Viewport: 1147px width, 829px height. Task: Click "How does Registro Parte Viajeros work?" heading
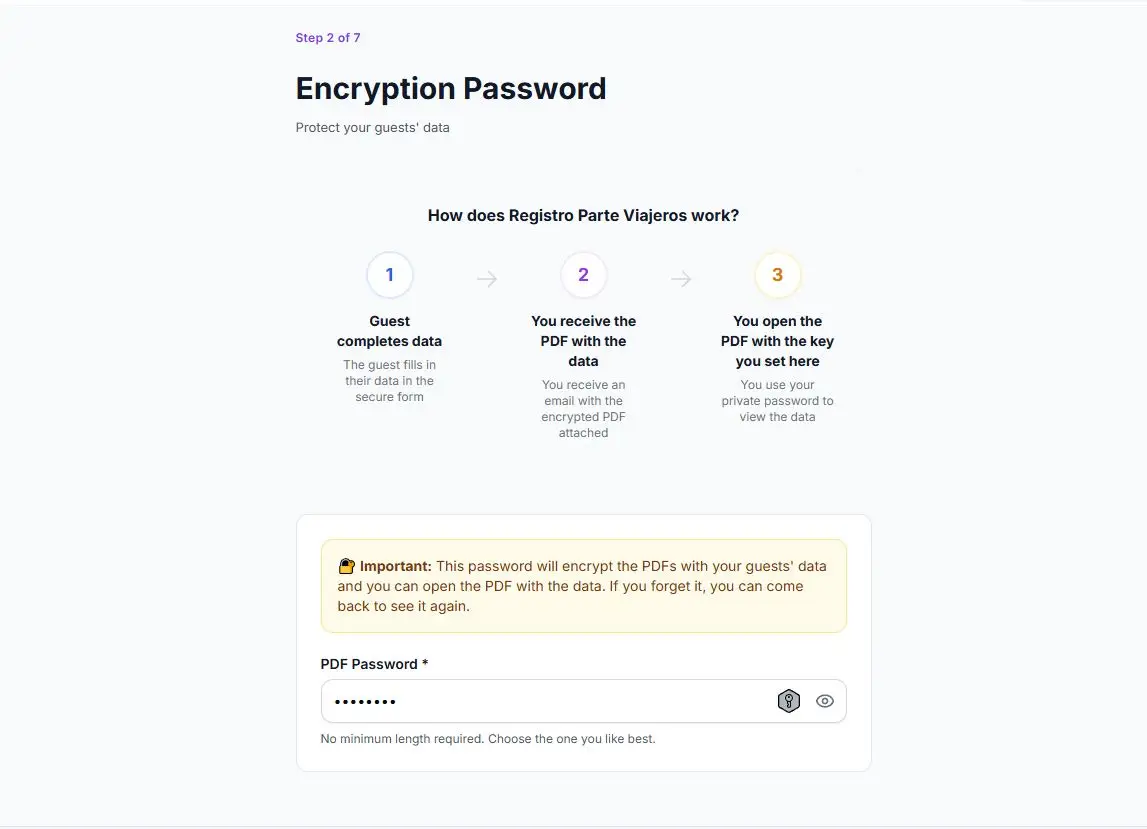[583, 215]
